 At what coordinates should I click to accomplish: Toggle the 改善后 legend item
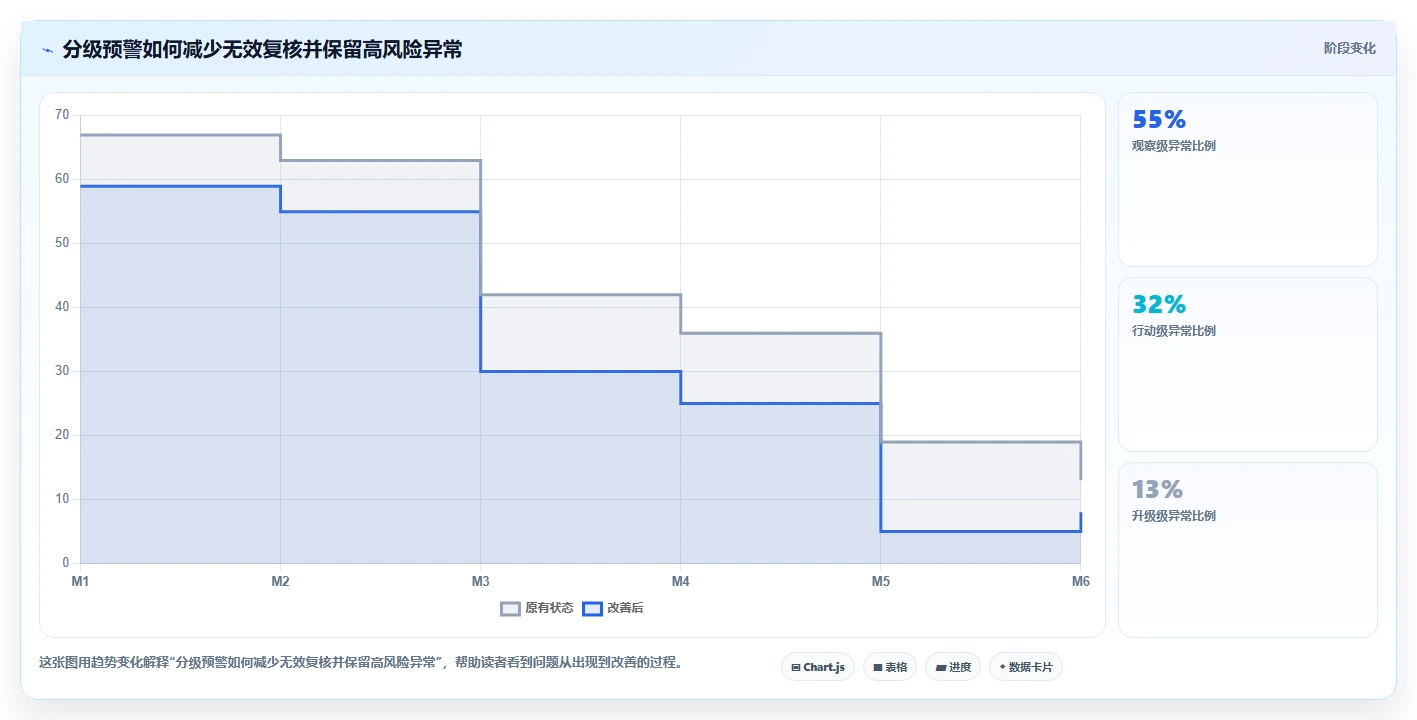(613, 608)
